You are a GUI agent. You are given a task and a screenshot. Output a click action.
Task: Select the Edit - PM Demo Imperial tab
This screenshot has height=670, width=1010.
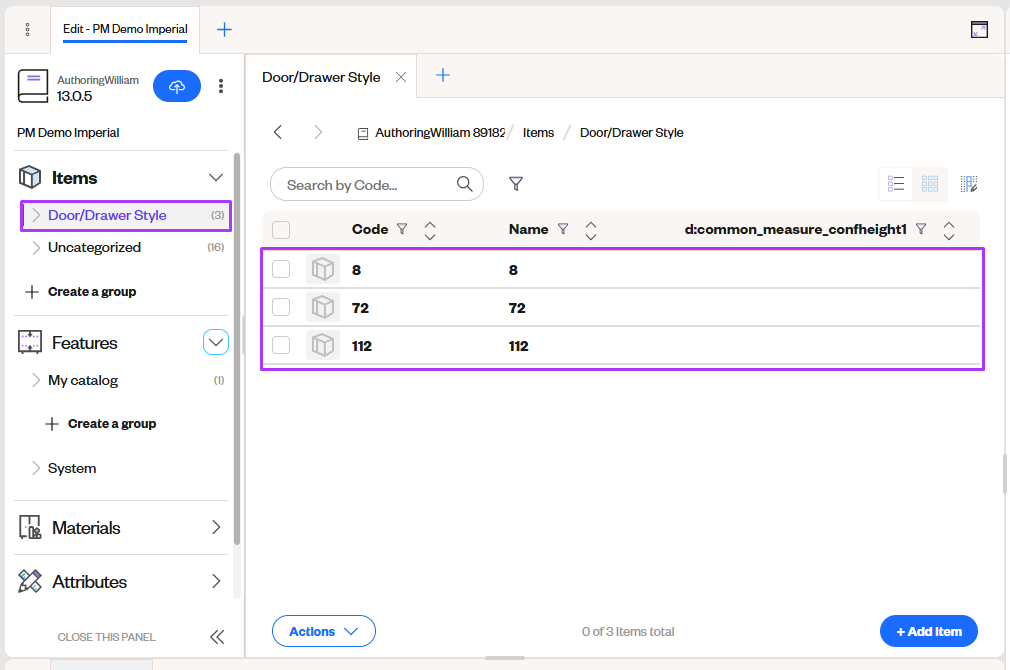pyautogui.click(x=125, y=29)
